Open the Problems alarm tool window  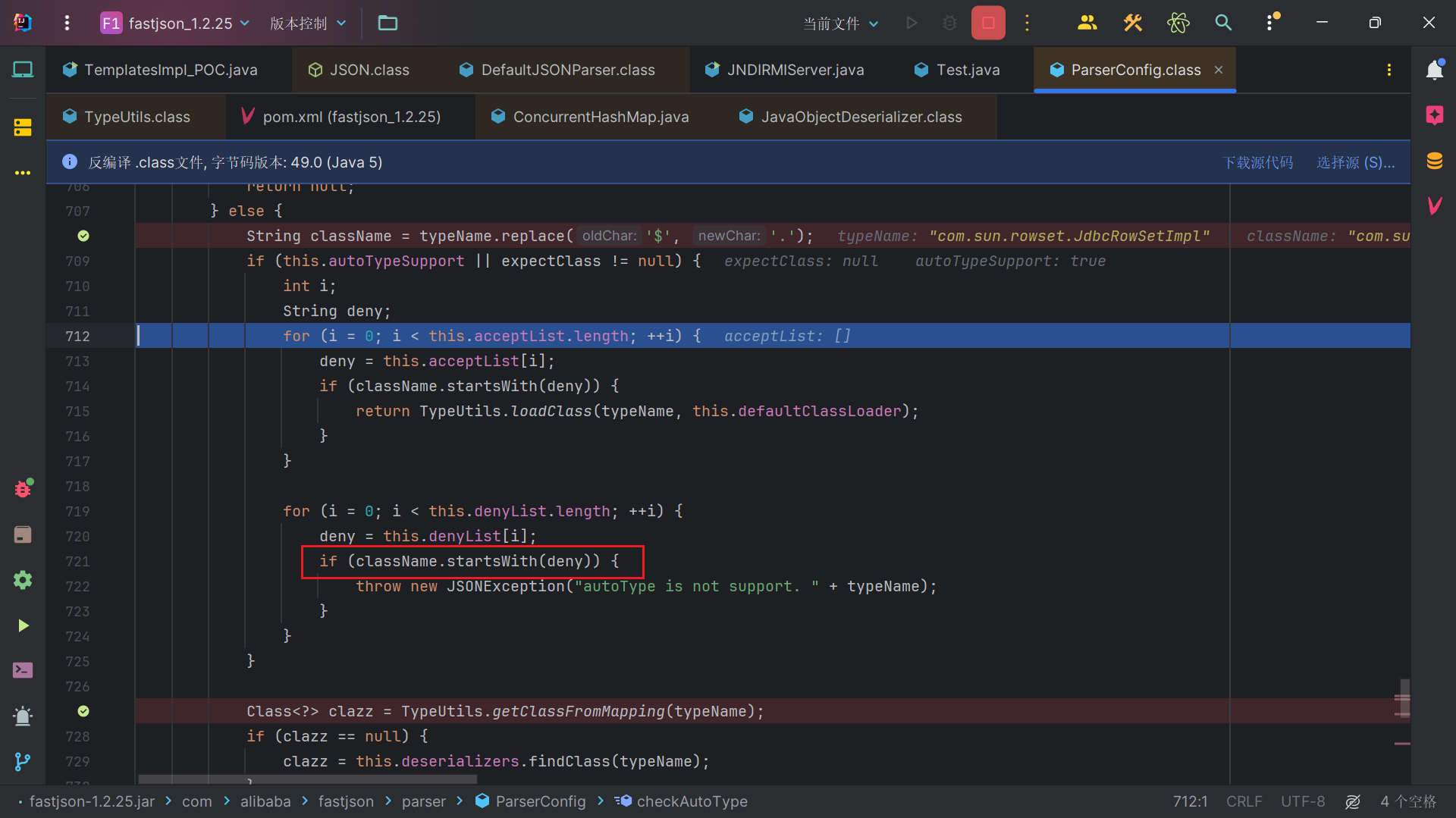(23, 716)
